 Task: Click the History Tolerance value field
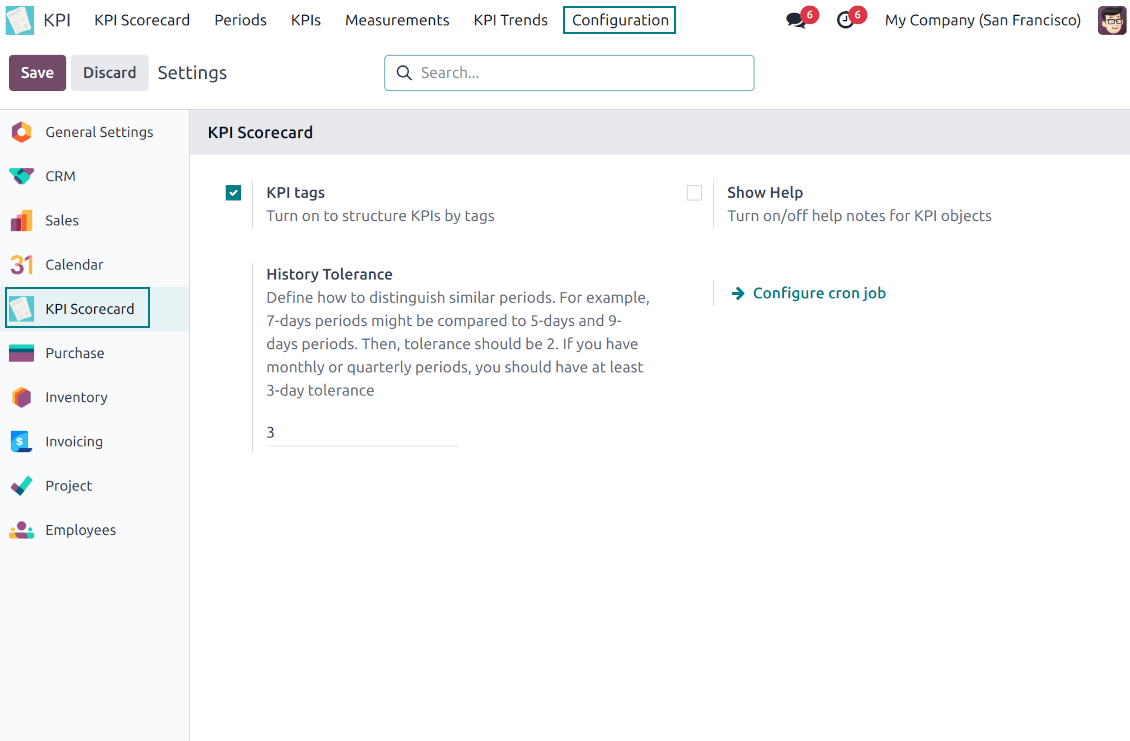coord(361,433)
